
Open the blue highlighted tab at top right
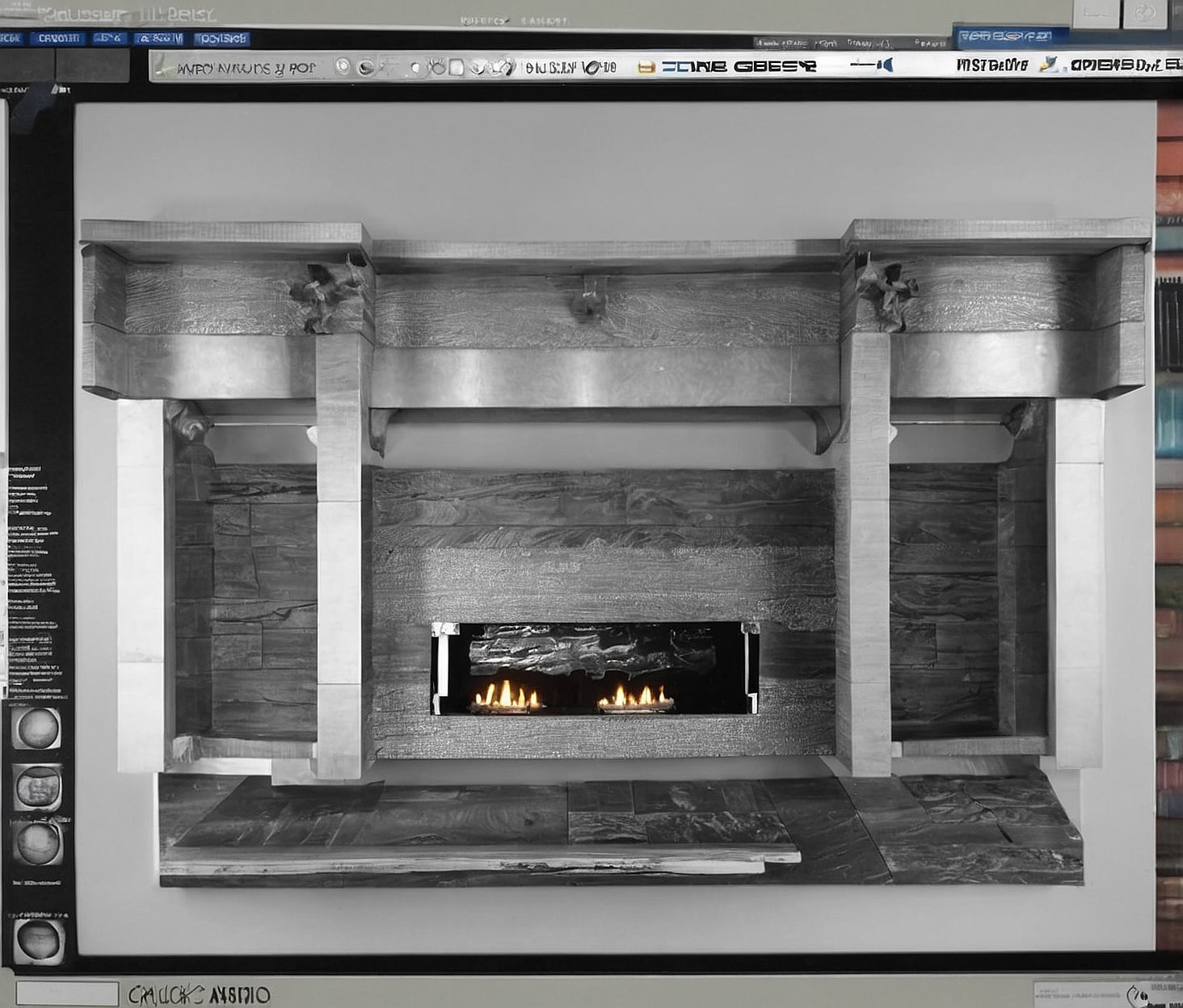[x=1010, y=36]
